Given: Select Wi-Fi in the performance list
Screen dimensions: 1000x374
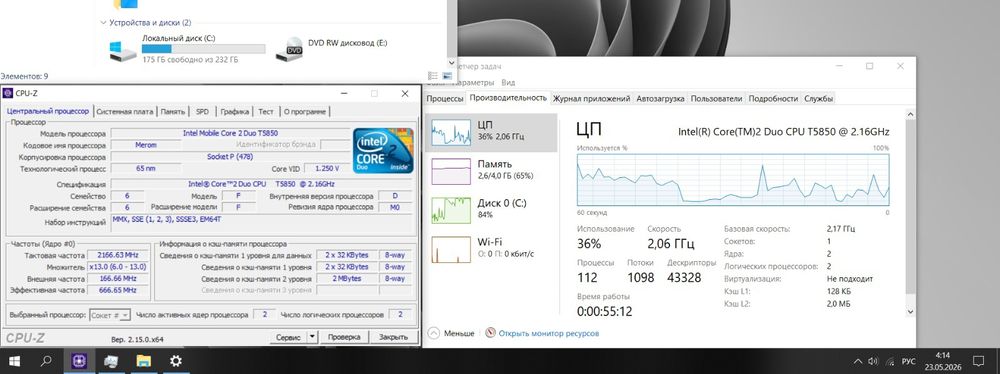Looking at the screenshot, I should [x=491, y=249].
